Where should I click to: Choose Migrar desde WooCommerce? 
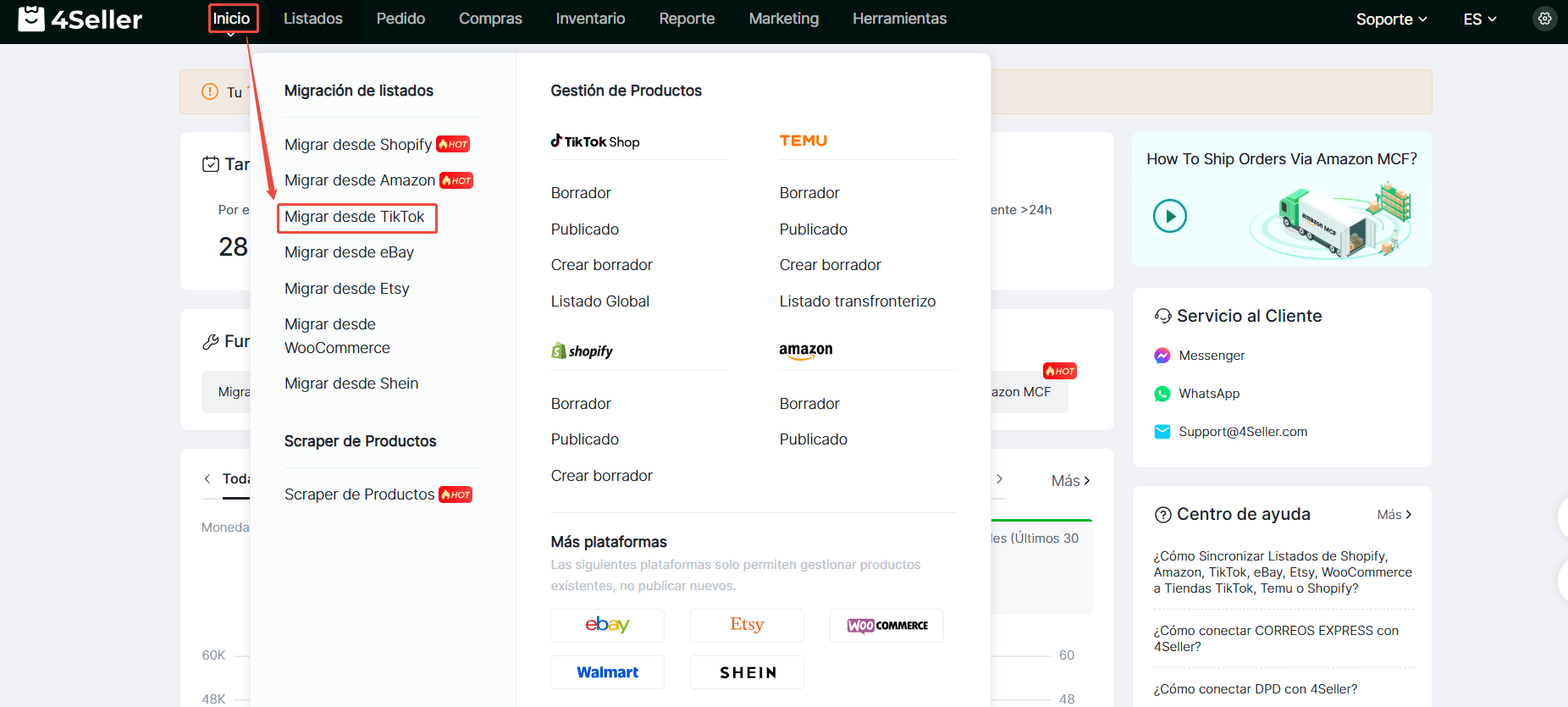point(338,336)
